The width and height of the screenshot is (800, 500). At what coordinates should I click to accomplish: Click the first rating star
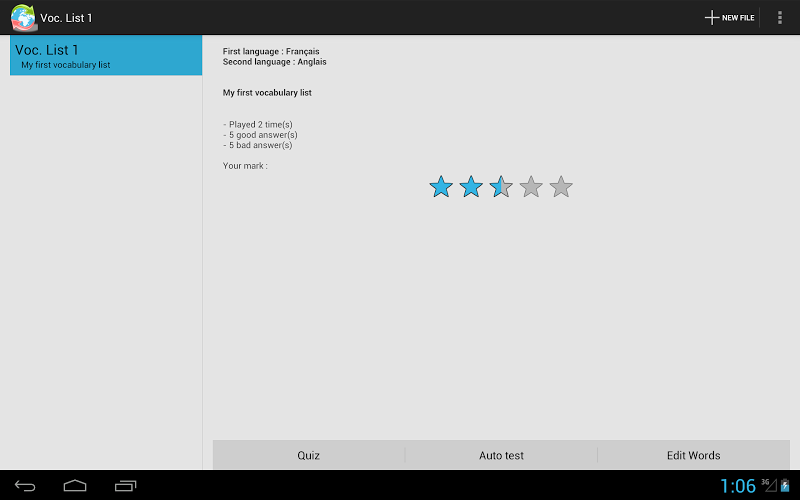441,187
